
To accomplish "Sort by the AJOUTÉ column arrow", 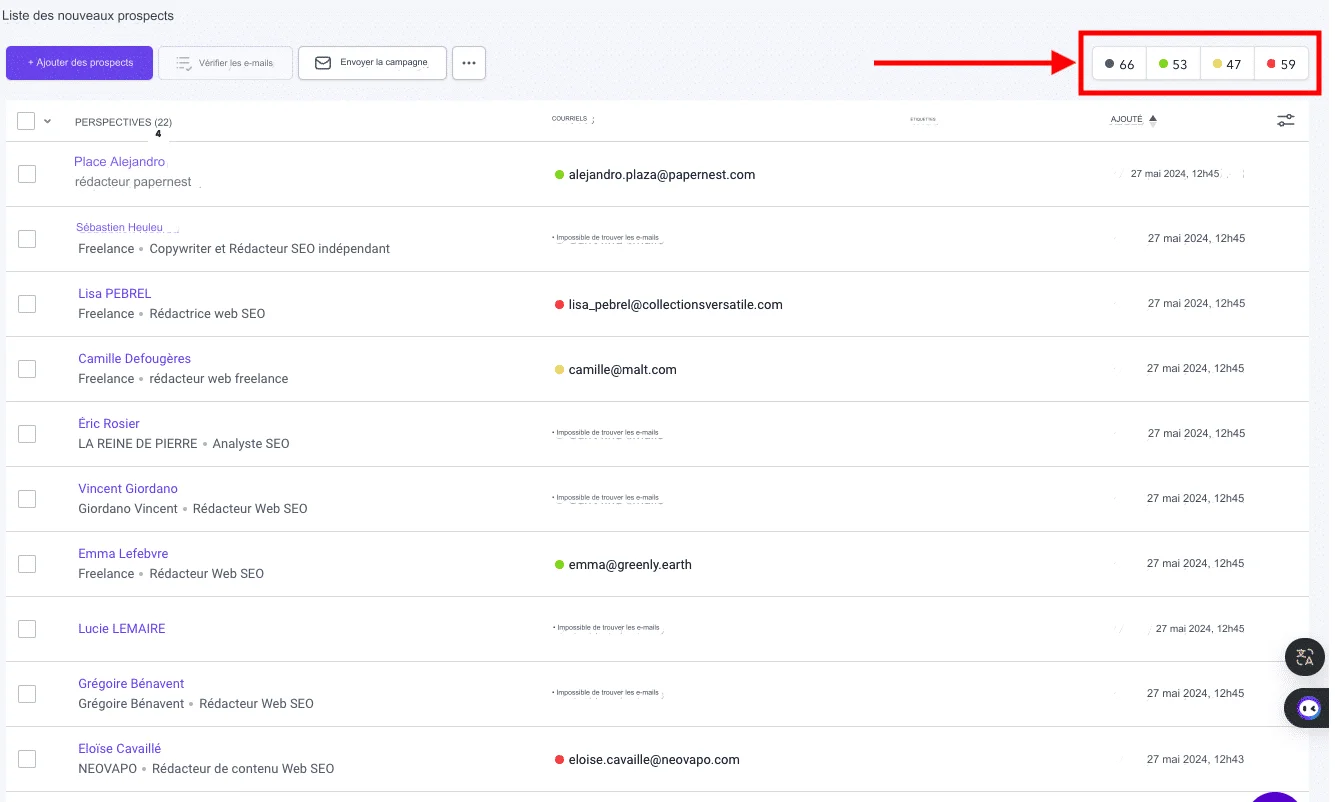I will [x=1153, y=120].
